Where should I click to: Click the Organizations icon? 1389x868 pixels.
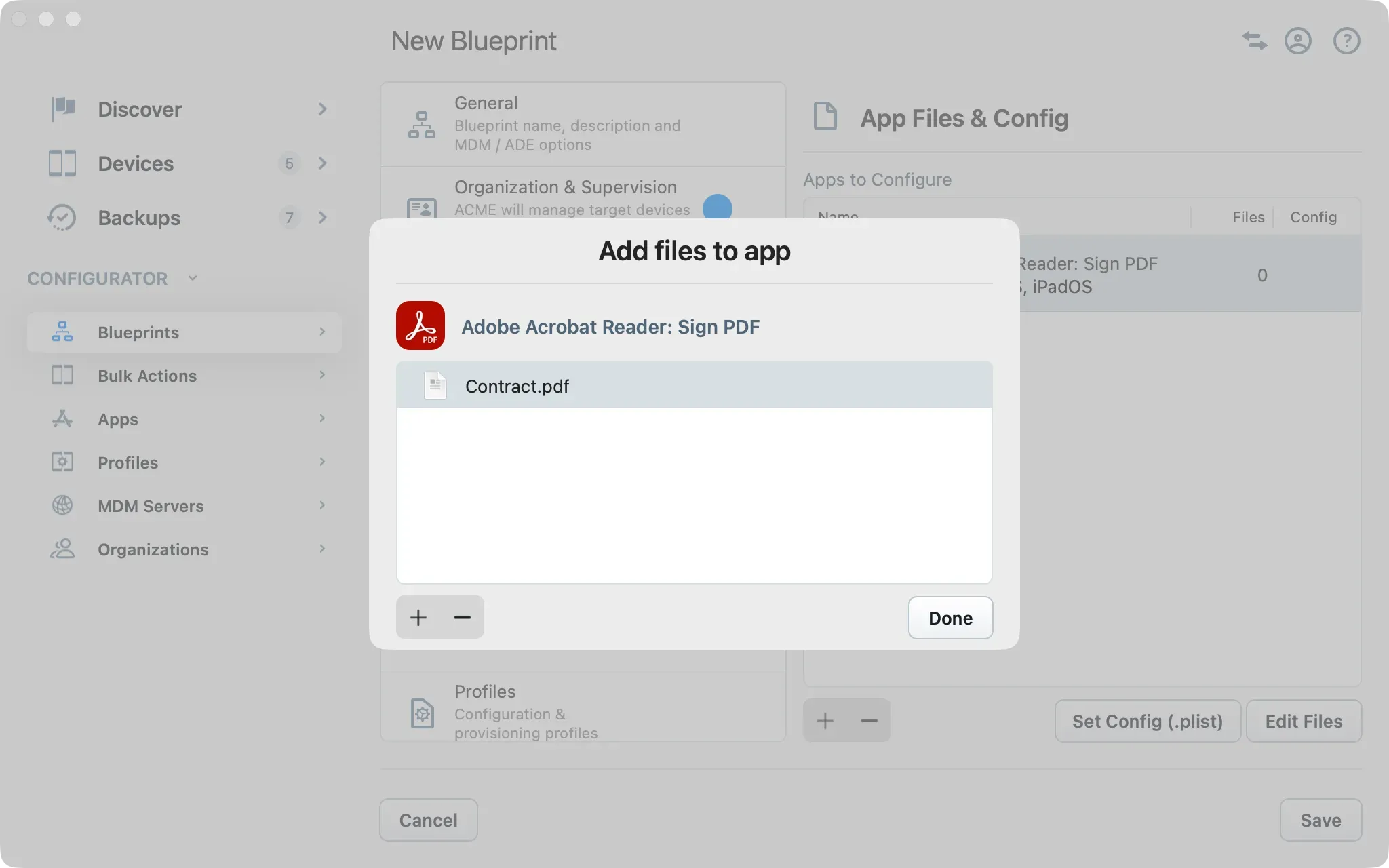tap(62, 549)
